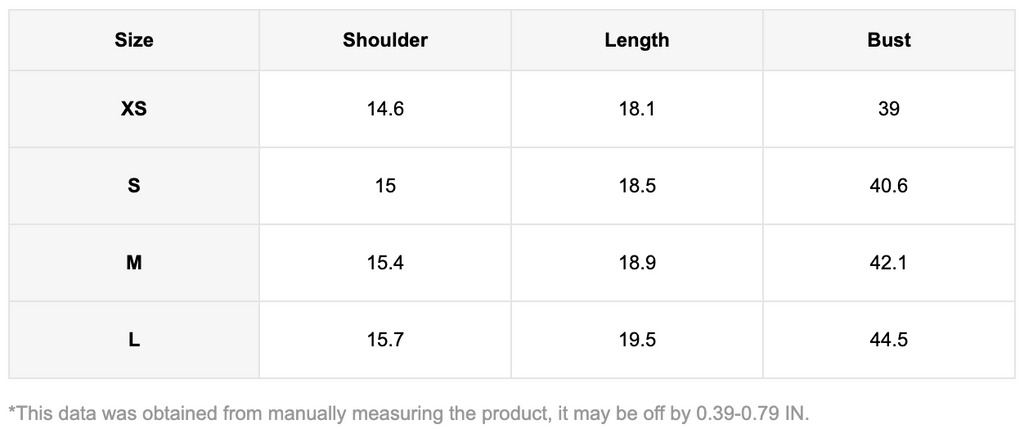Select the S size row label

134,186
